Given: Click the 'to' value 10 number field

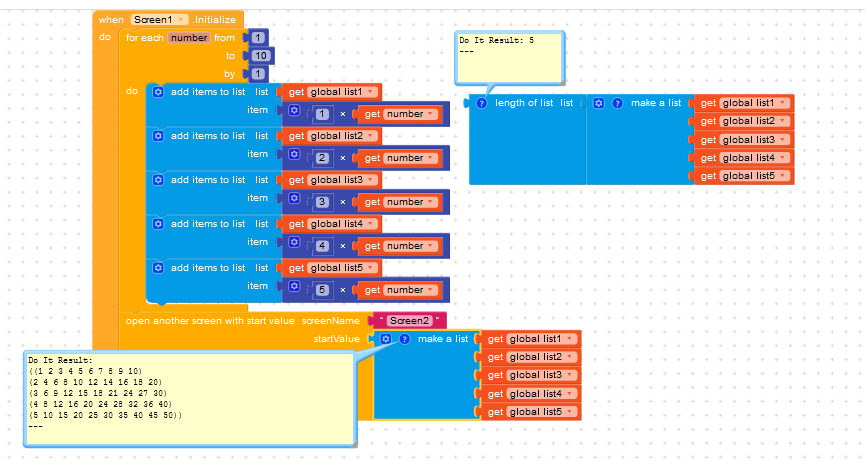Looking at the screenshot, I should pyautogui.click(x=257, y=56).
